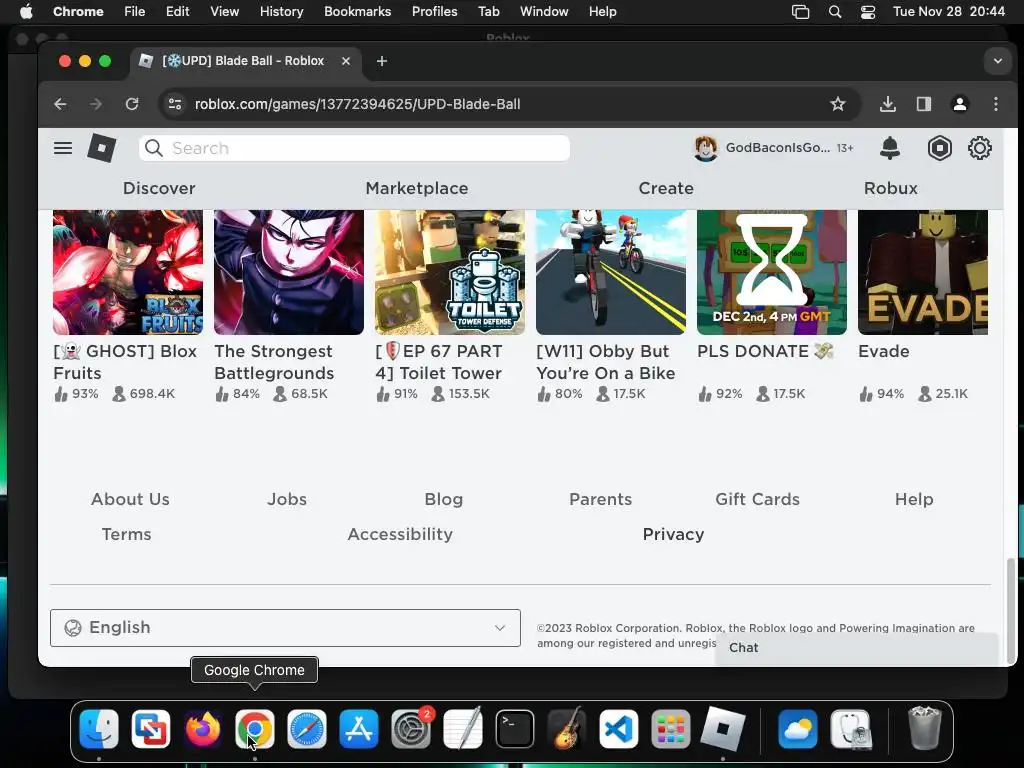The image size is (1024, 768).
Task: Open the Roblox notifications bell
Action: click(x=889, y=148)
